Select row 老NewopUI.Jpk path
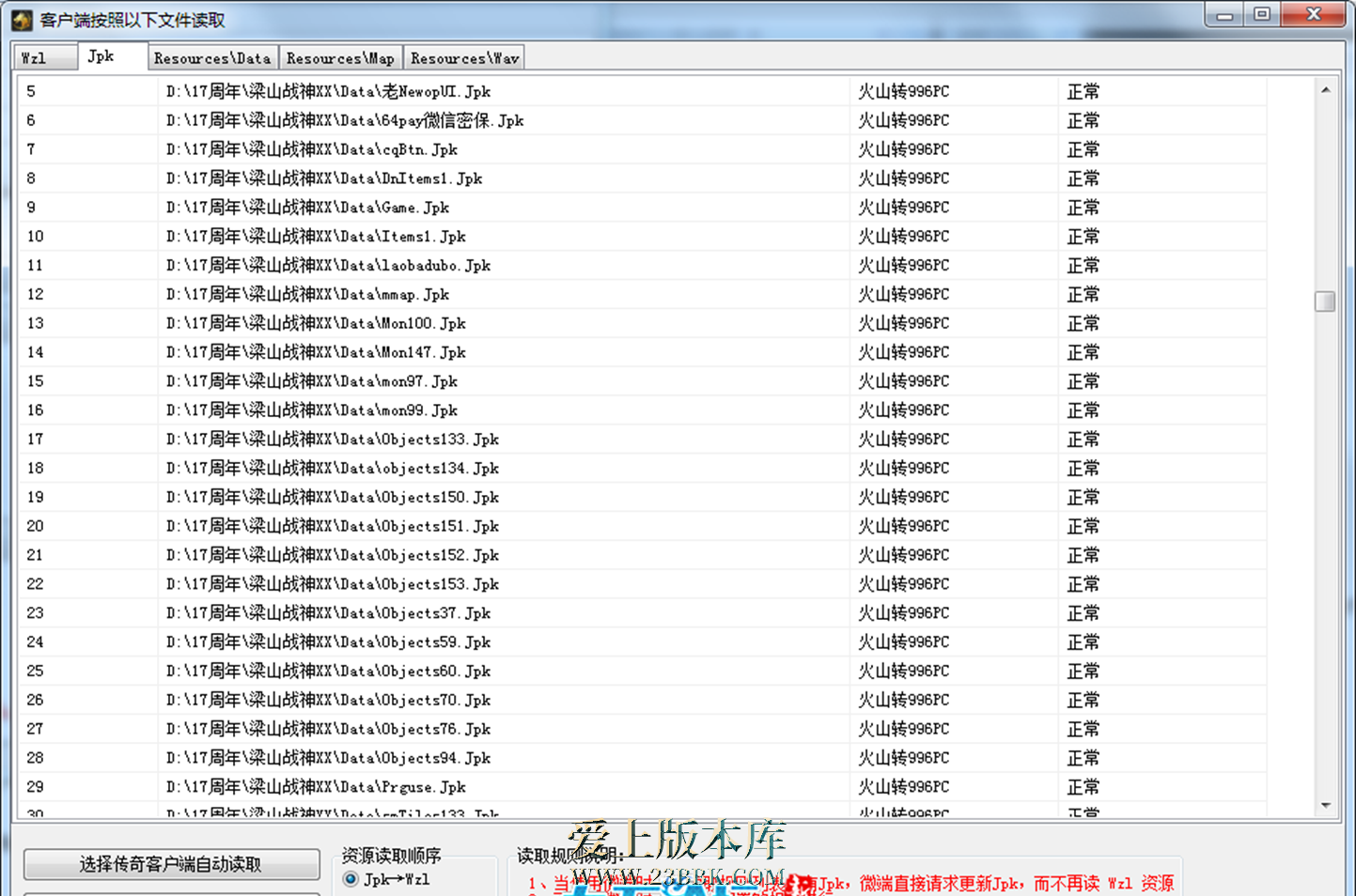Image resolution: width=1356 pixels, height=896 pixels. tap(328, 91)
